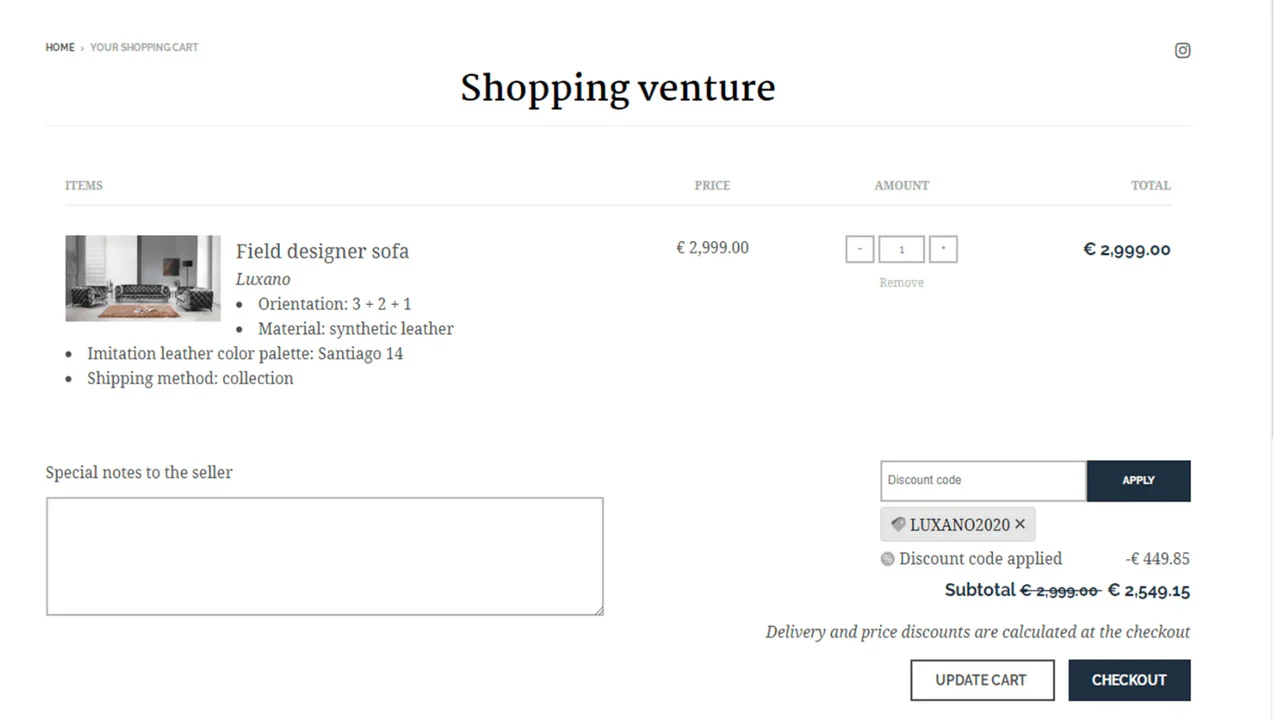The width and height of the screenshot is (1280, 720).
Task: Decrease sofa quantity with the - button
Action: [859, 248]
